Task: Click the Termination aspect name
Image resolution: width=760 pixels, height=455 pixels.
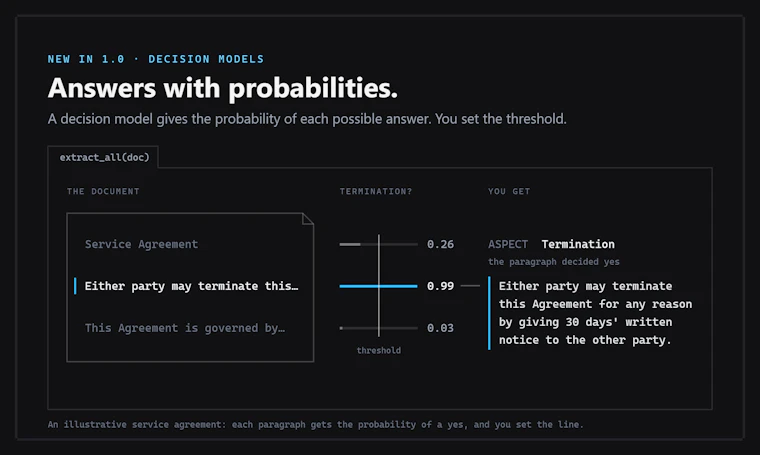Action: (578, 244)
